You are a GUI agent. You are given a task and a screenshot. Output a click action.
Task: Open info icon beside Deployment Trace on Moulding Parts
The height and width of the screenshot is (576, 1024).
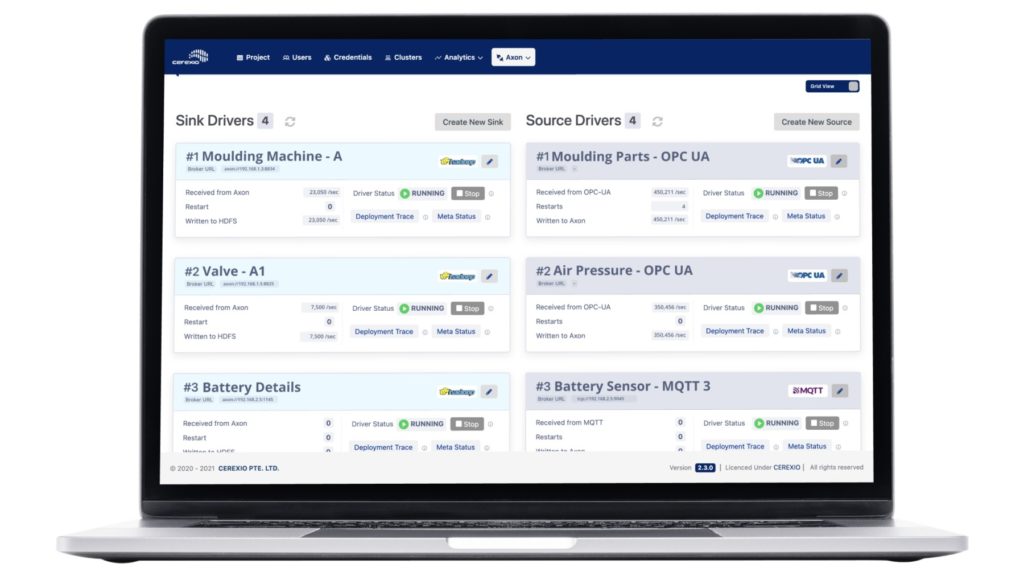tap(776, 217)
